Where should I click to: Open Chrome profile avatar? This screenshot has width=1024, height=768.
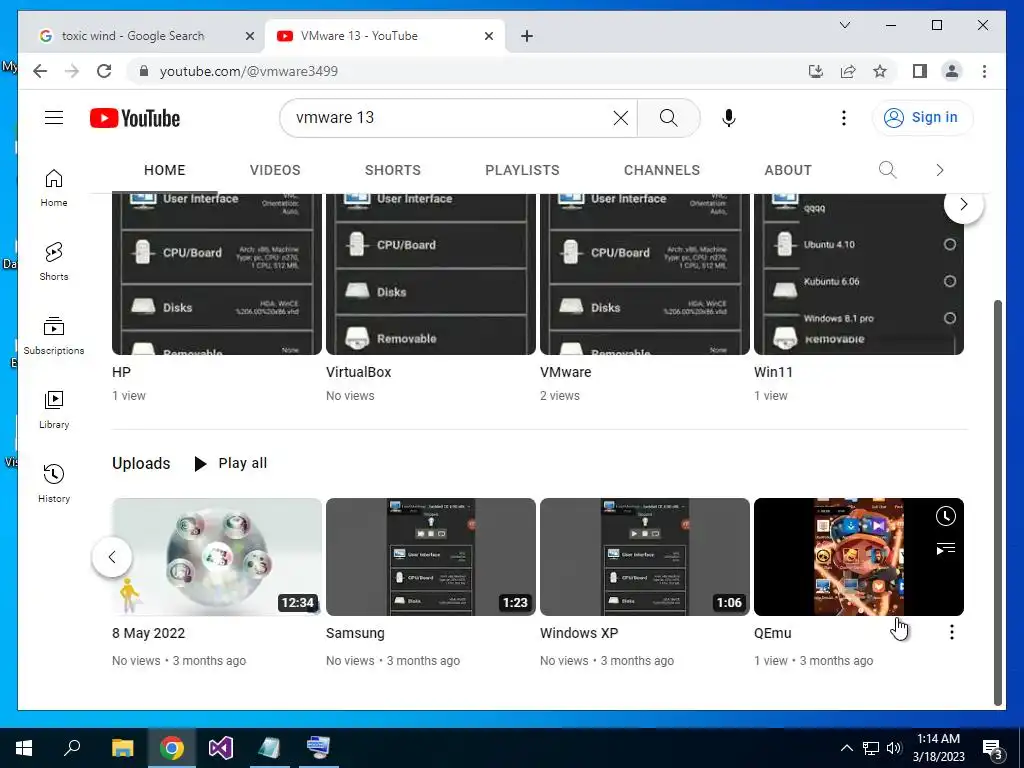[952, 71]
